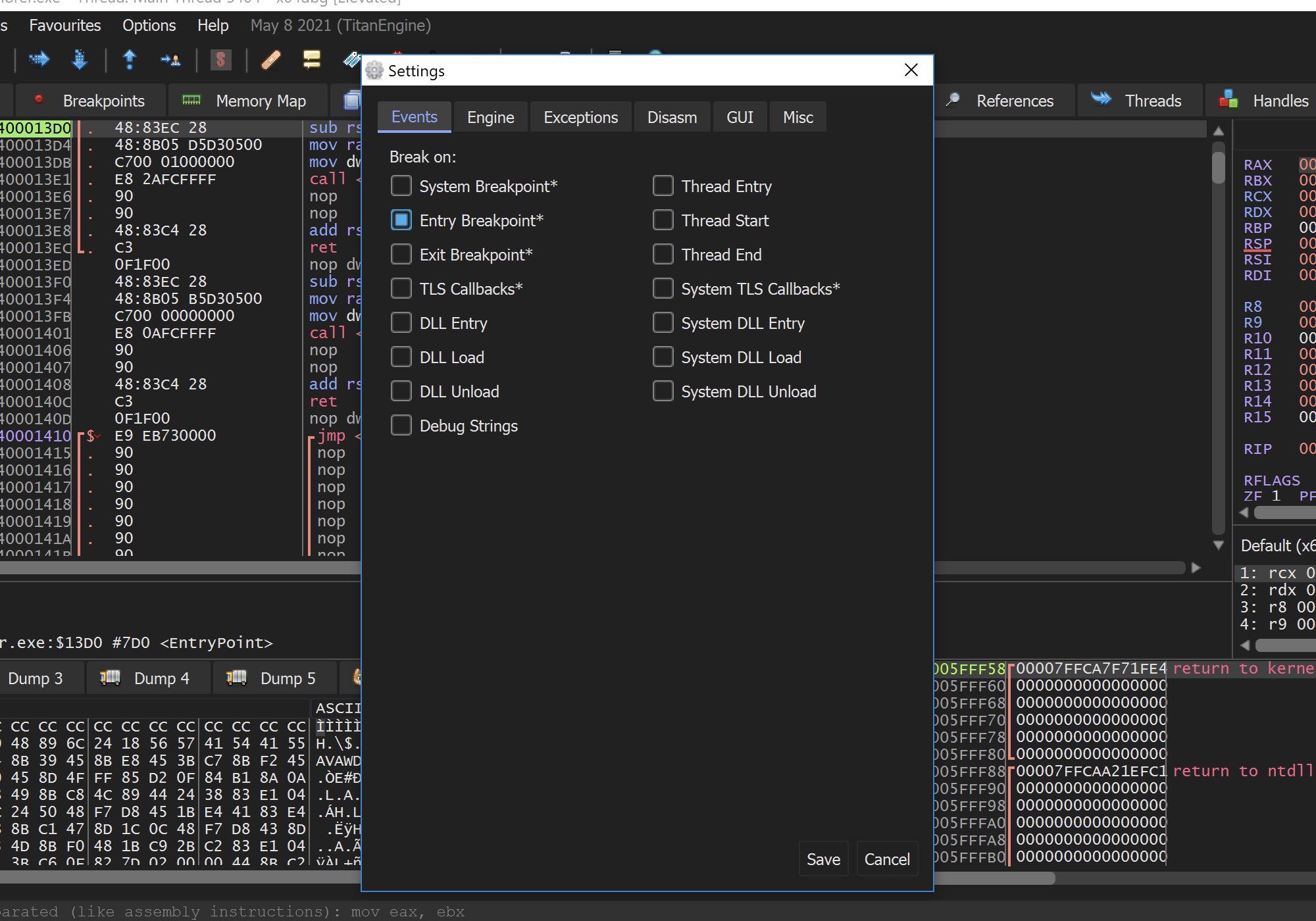Toggle TLS Callbacks checkbox

click(401, 289)
